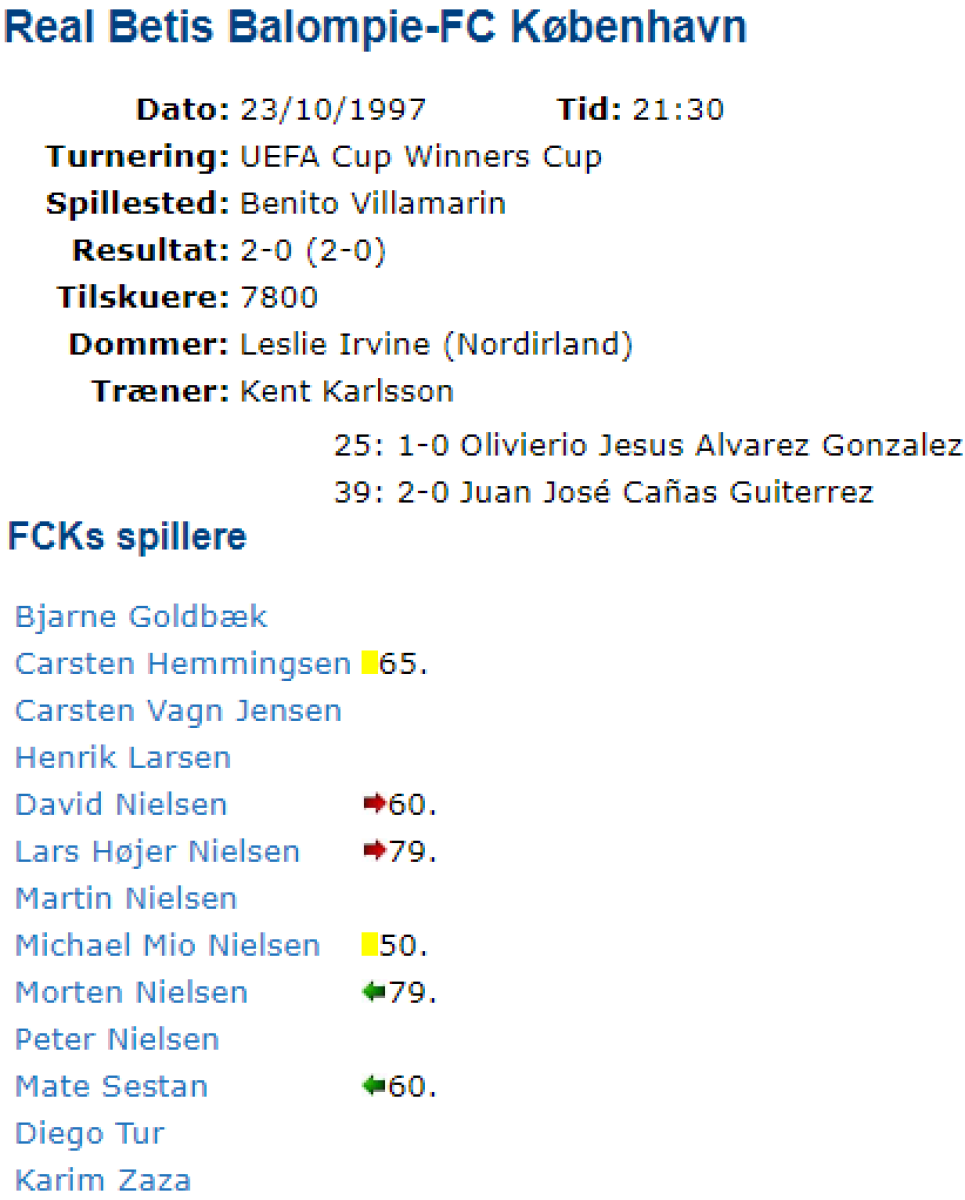Open Bjarne Goldbæk player link
The height and width of the screenshot is (1200, 965).
point(141,616)
